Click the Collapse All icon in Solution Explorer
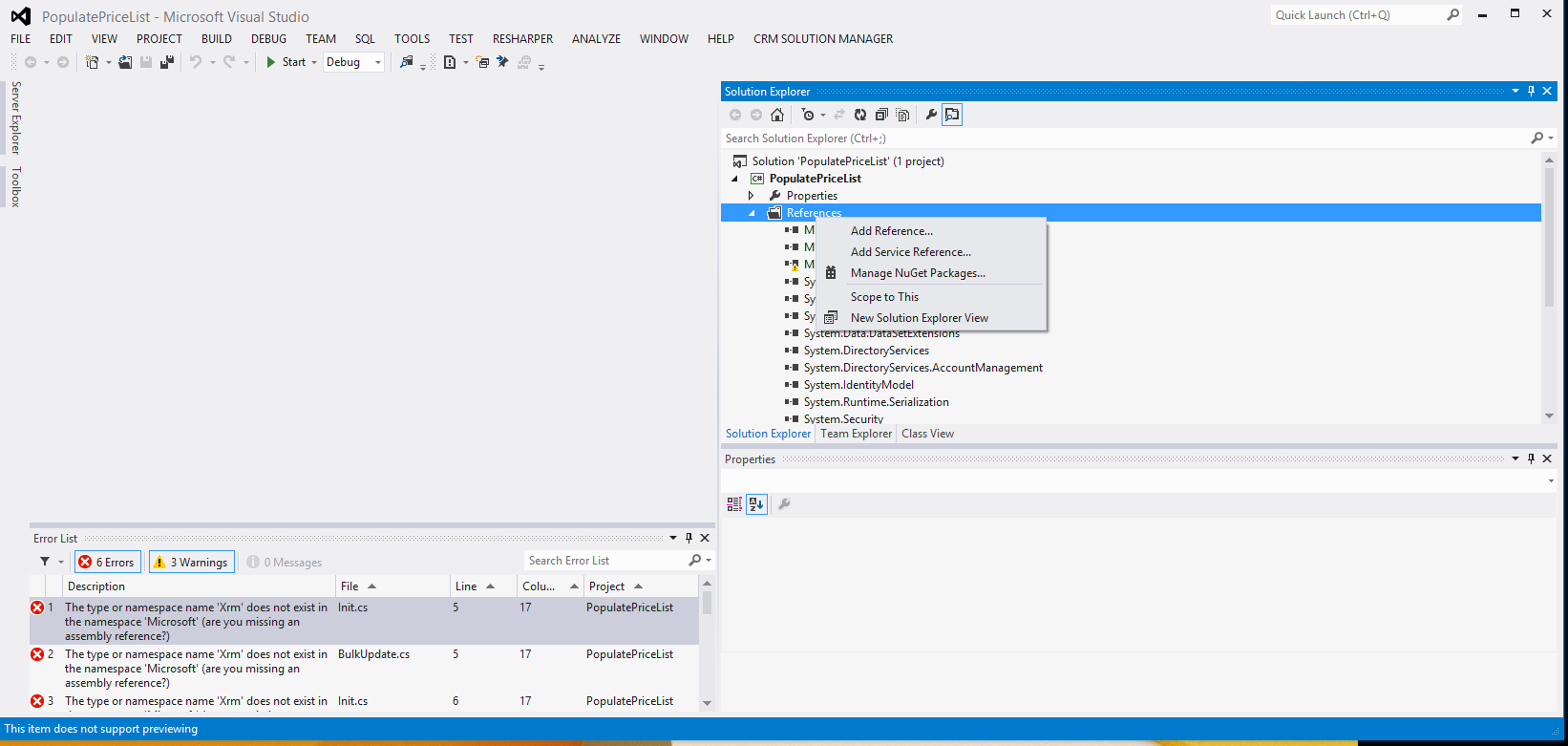 click(x=881, y=115)
